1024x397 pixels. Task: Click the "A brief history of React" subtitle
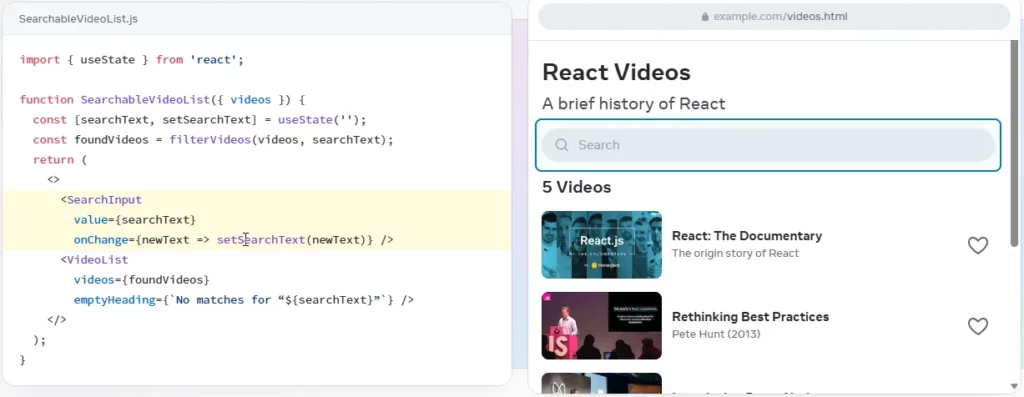633,104
